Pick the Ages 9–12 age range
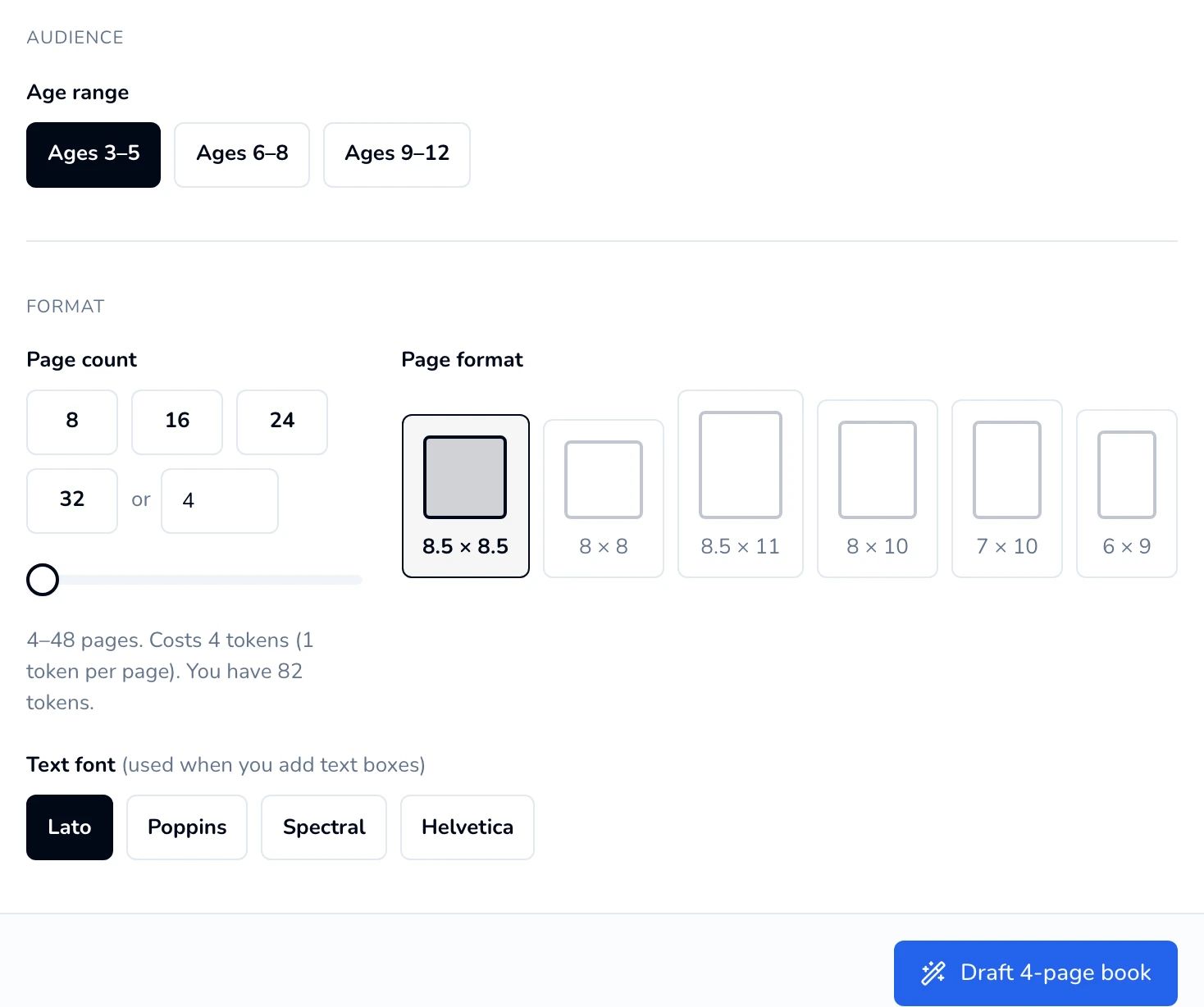Viewport: 1204px width, 1007px height. 397,155
